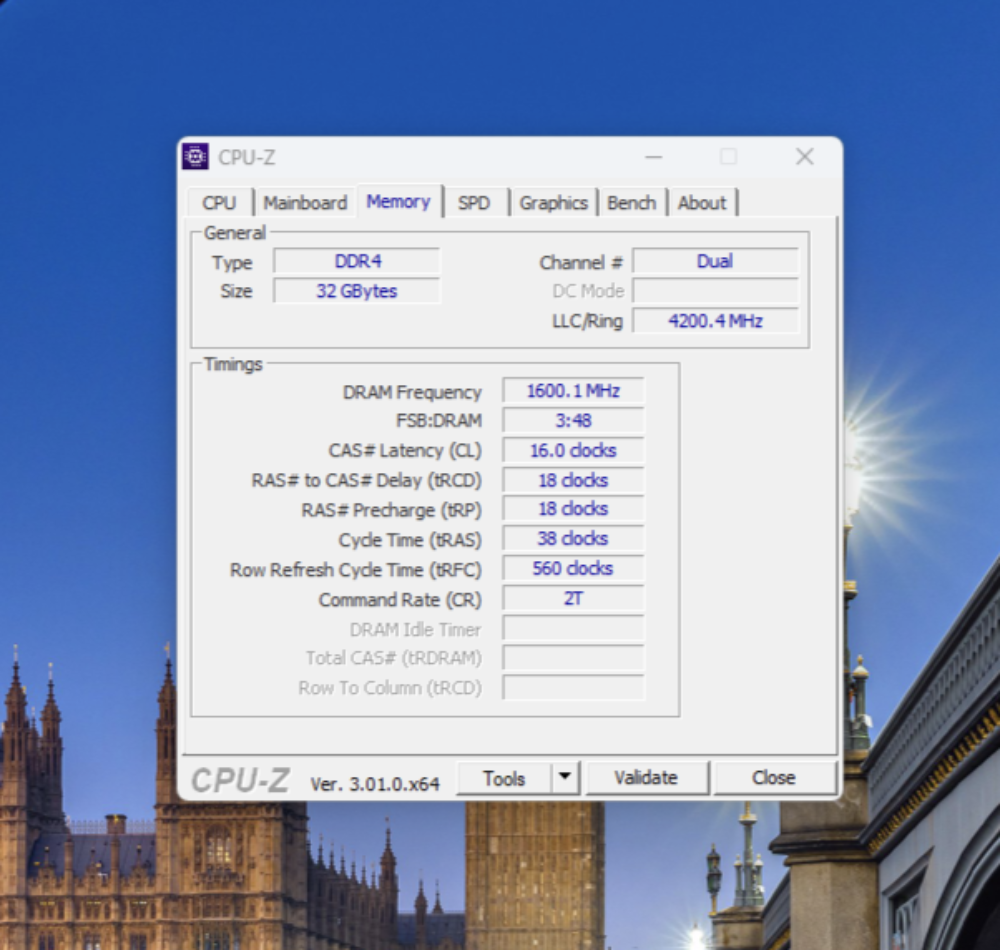Show the About tab
Viewport: 1000px width, 950px height.
pyautogui.click(x=702, y=203)
